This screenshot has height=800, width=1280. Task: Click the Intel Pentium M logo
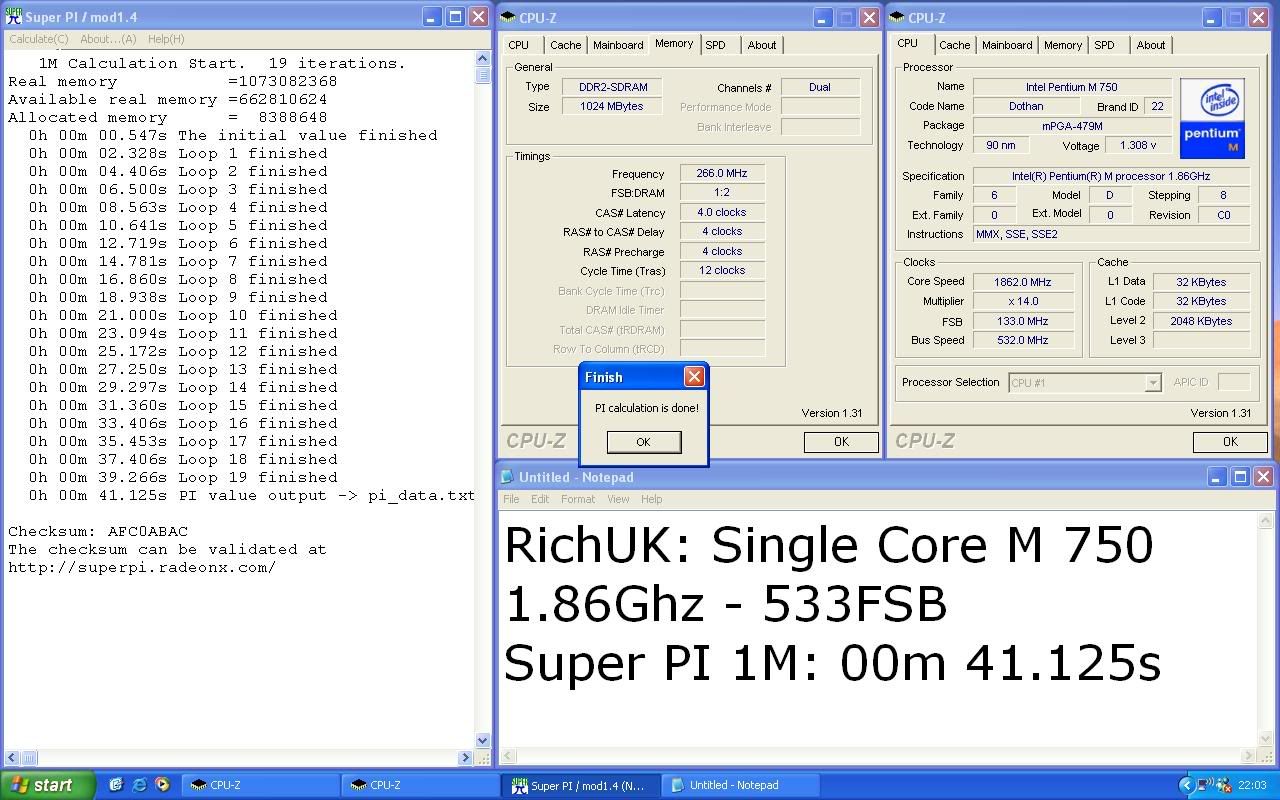coord(1212,118)
